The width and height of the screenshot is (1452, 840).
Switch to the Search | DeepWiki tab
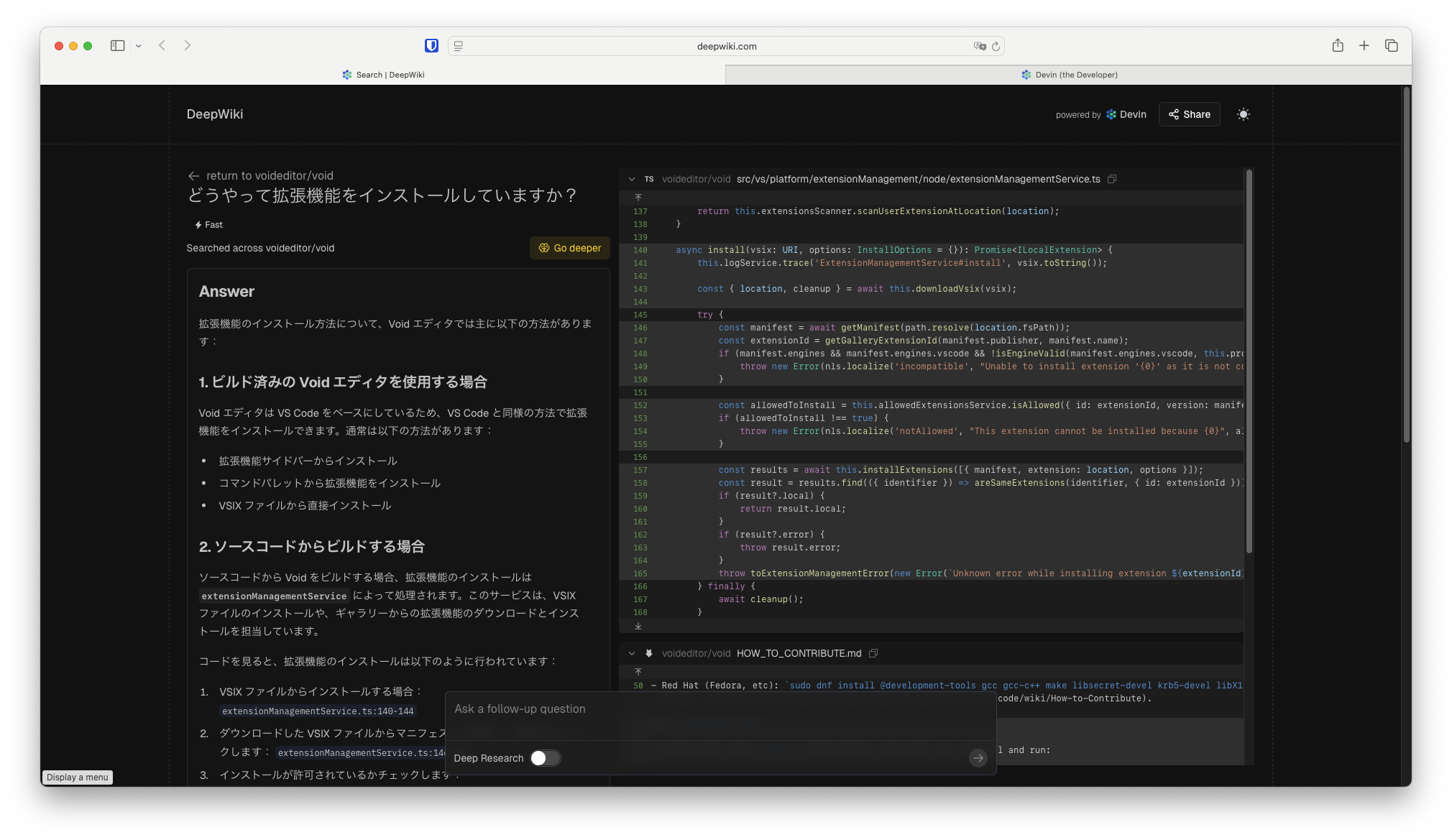(383, 75)
